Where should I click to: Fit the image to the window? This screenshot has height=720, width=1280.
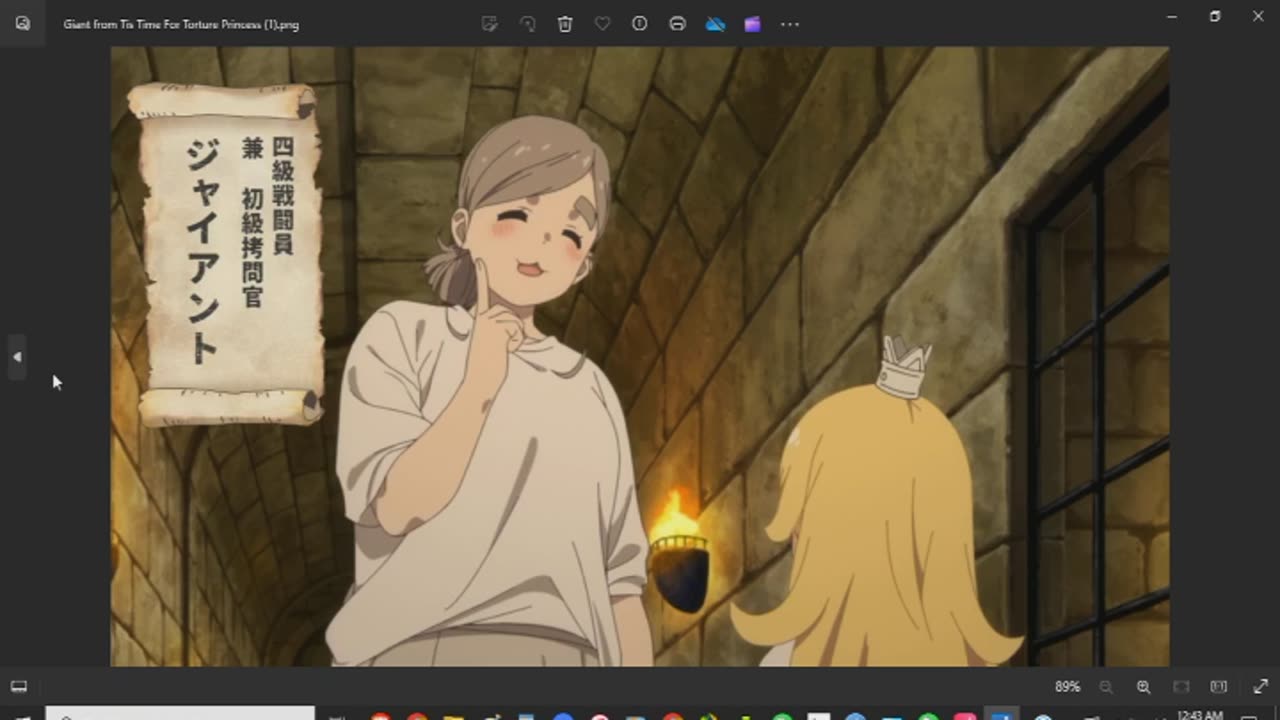1181,687
